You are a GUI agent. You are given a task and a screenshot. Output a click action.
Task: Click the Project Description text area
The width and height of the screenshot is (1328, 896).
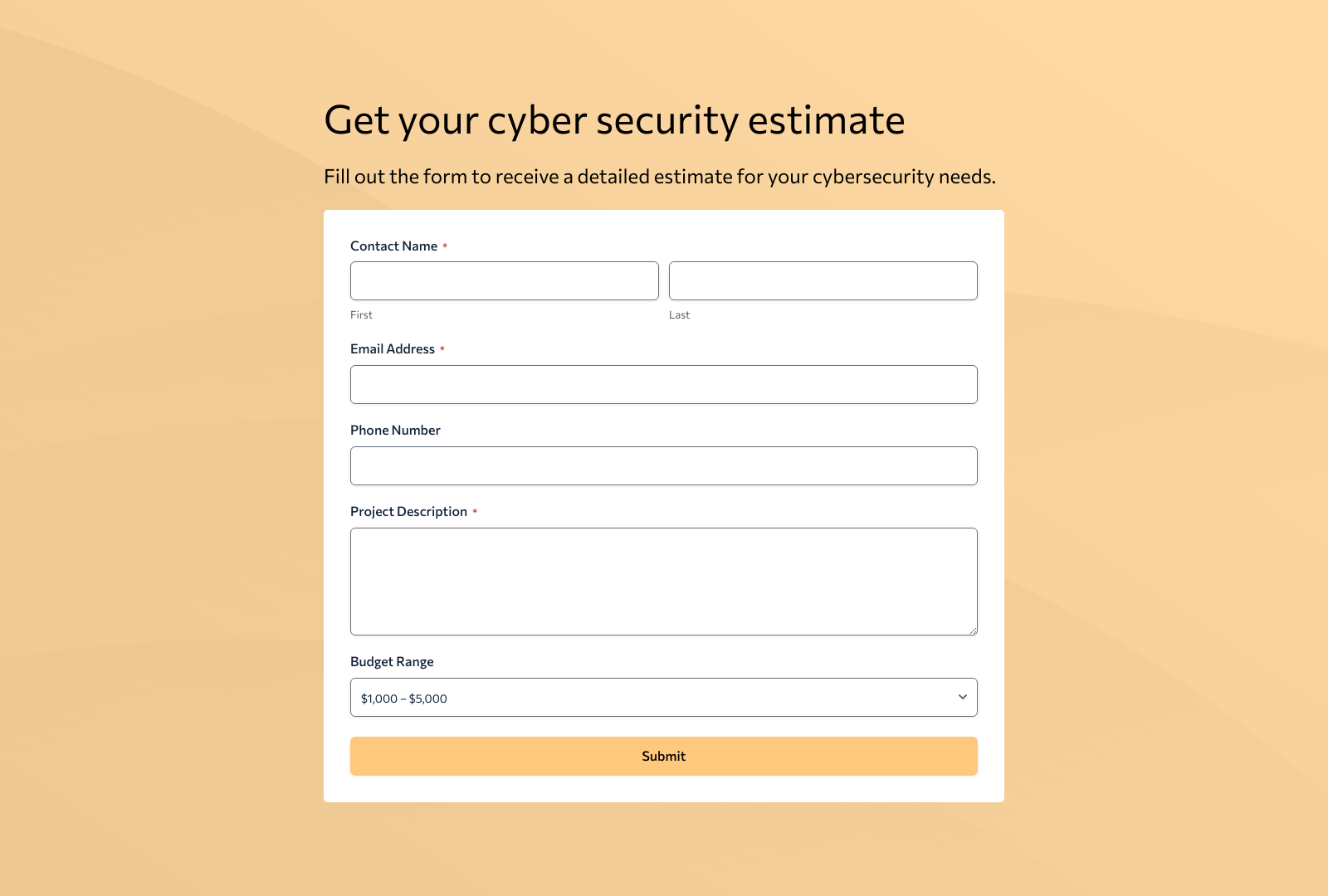click(x=663, y=581)
